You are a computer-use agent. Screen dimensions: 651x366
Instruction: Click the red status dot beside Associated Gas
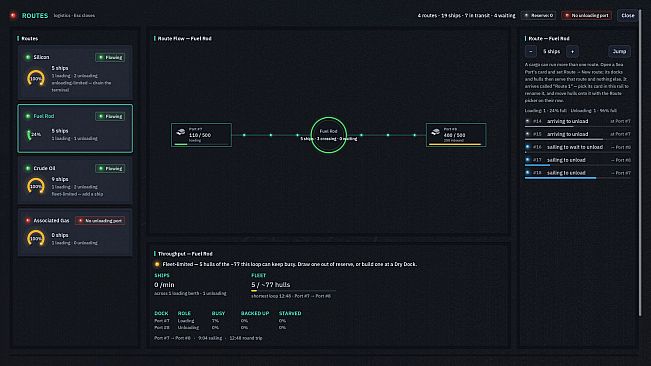tap(28, 220)
